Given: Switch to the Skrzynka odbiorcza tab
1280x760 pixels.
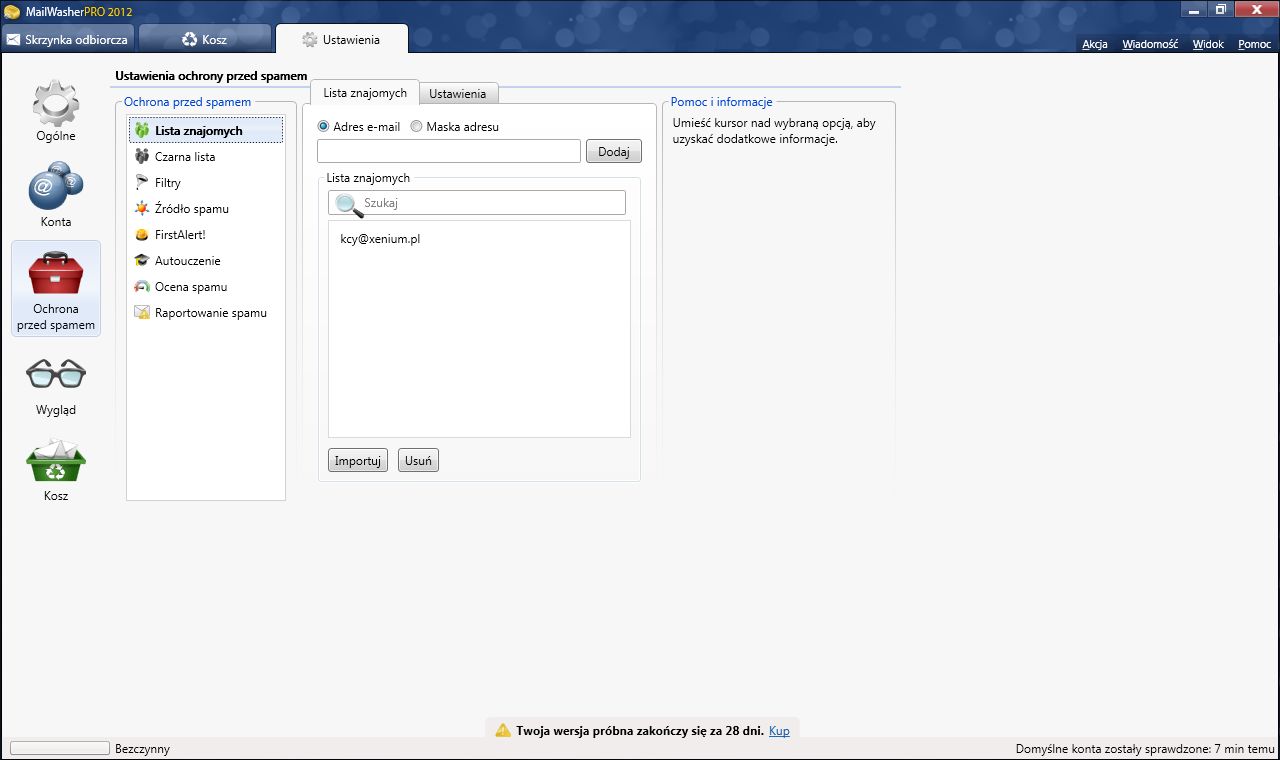Looking at the screenshot, I should 68,40.
